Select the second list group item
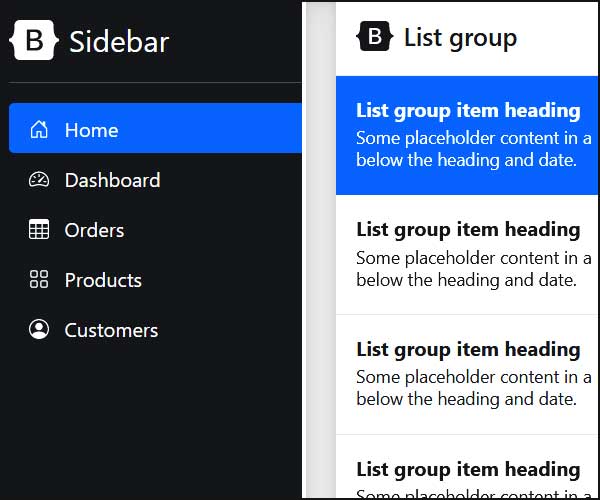 [467, 255]
